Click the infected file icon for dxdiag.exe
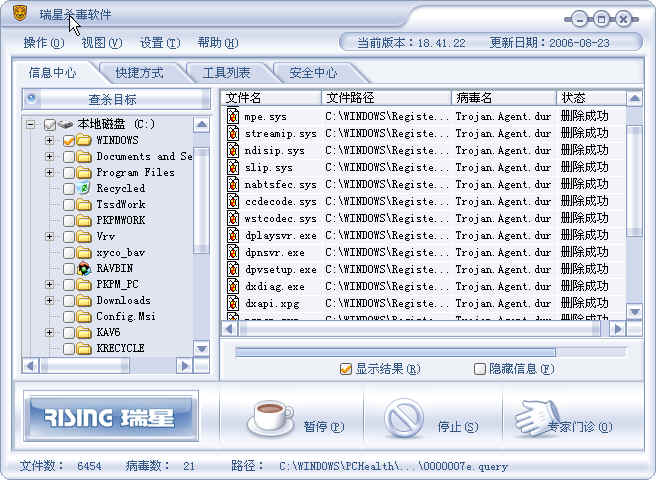This screenshot has width=656, height=480. [x=233, y=286]
